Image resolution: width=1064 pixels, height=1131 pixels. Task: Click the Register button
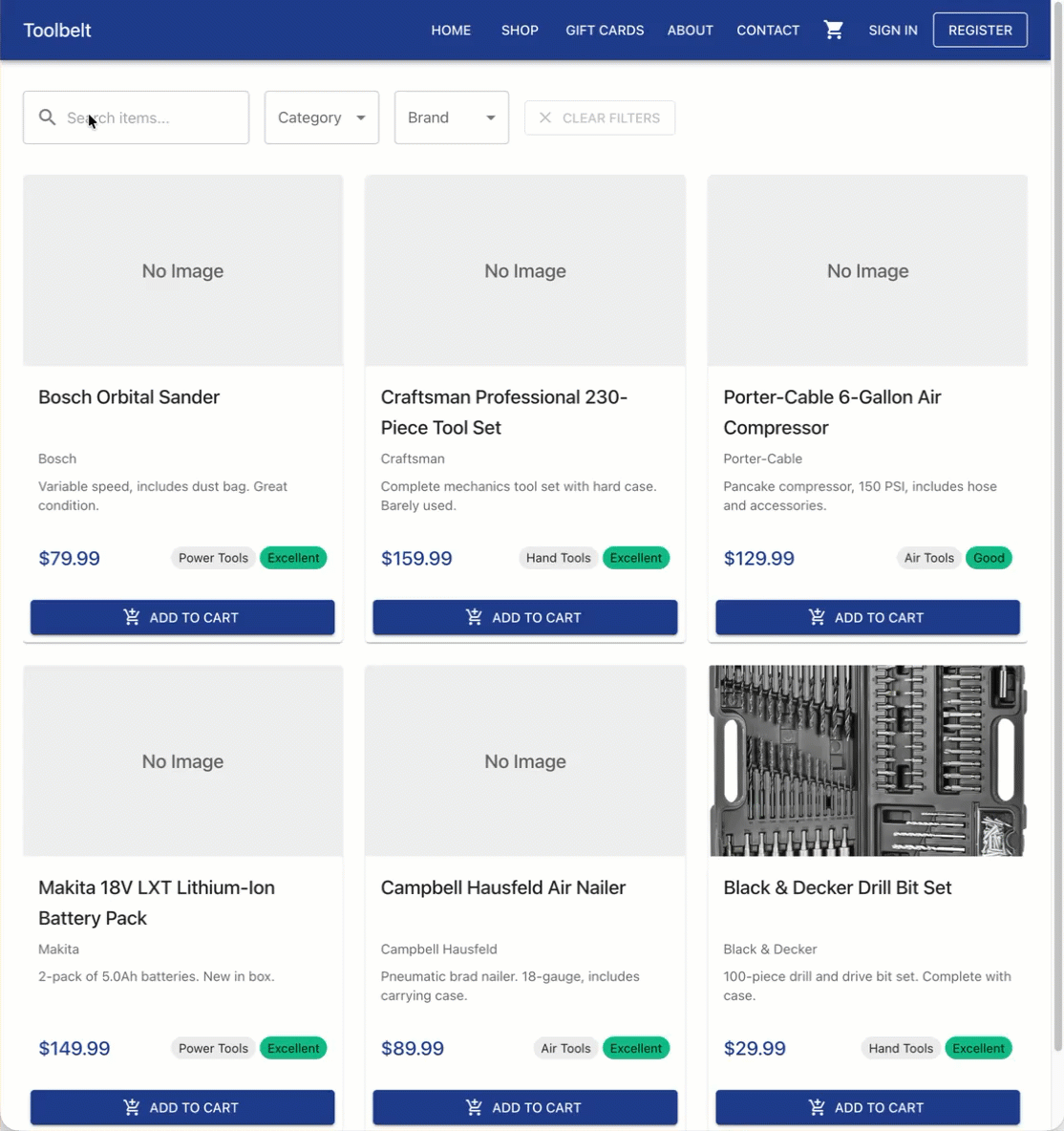click(980, 31)
